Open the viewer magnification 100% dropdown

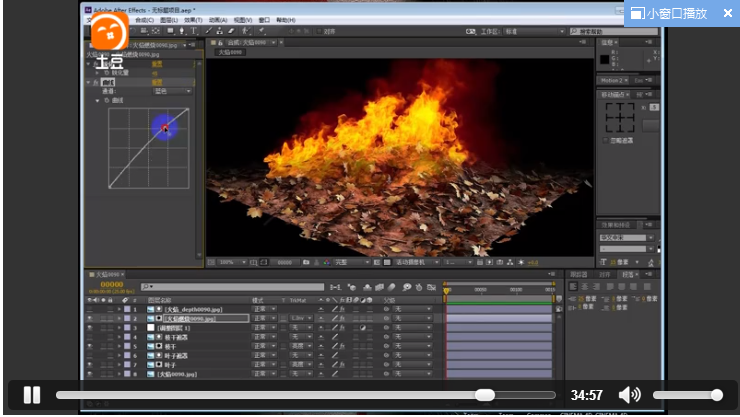click(232, 262)
